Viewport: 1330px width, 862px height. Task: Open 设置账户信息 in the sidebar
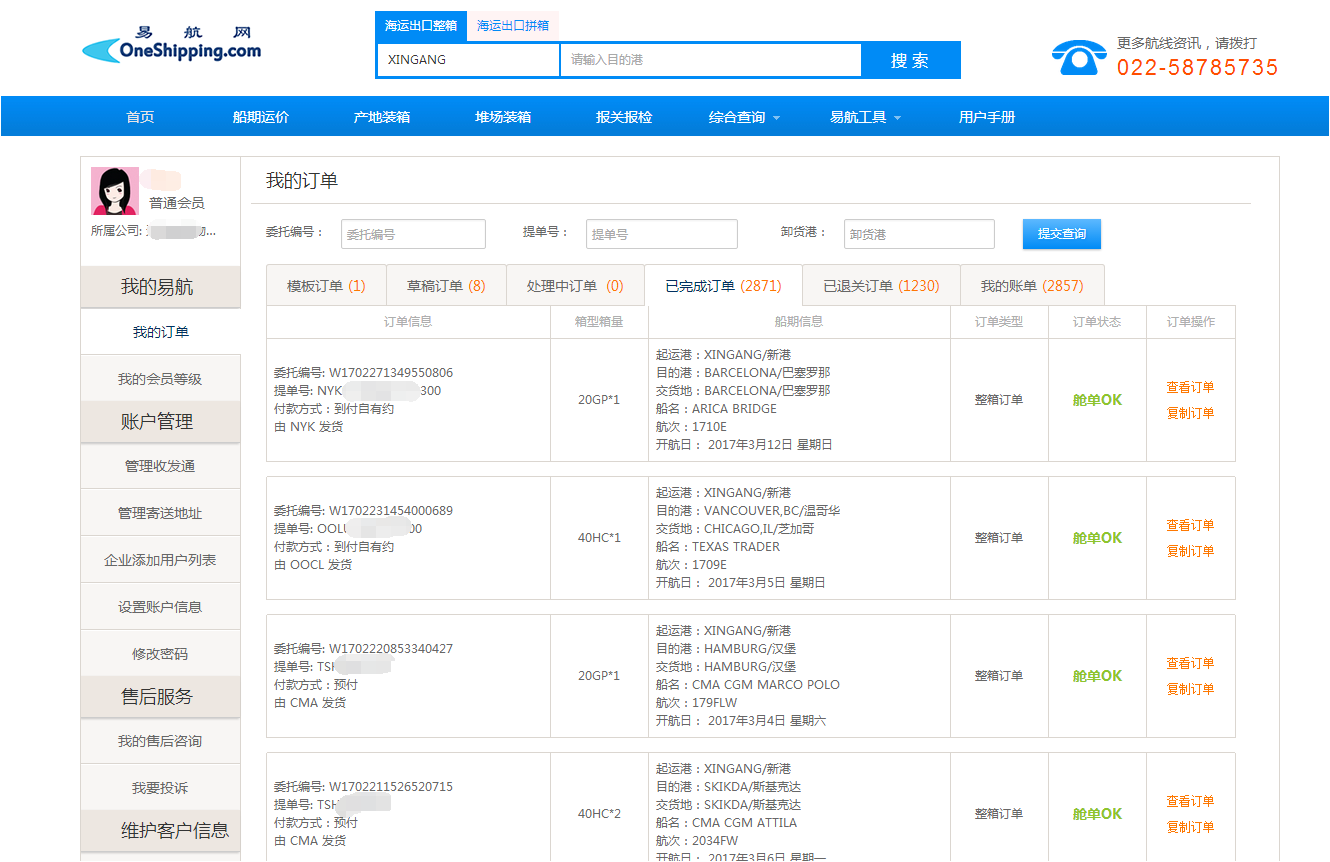[x=160, y=607]
